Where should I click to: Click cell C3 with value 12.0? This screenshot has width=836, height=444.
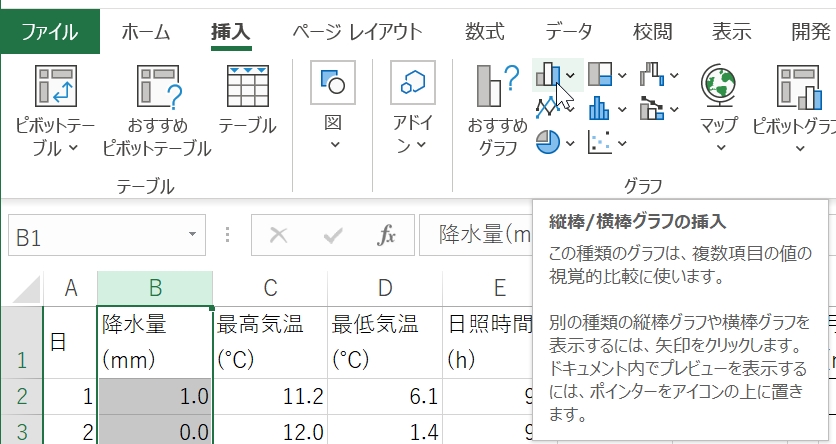(x=270, y=431)
